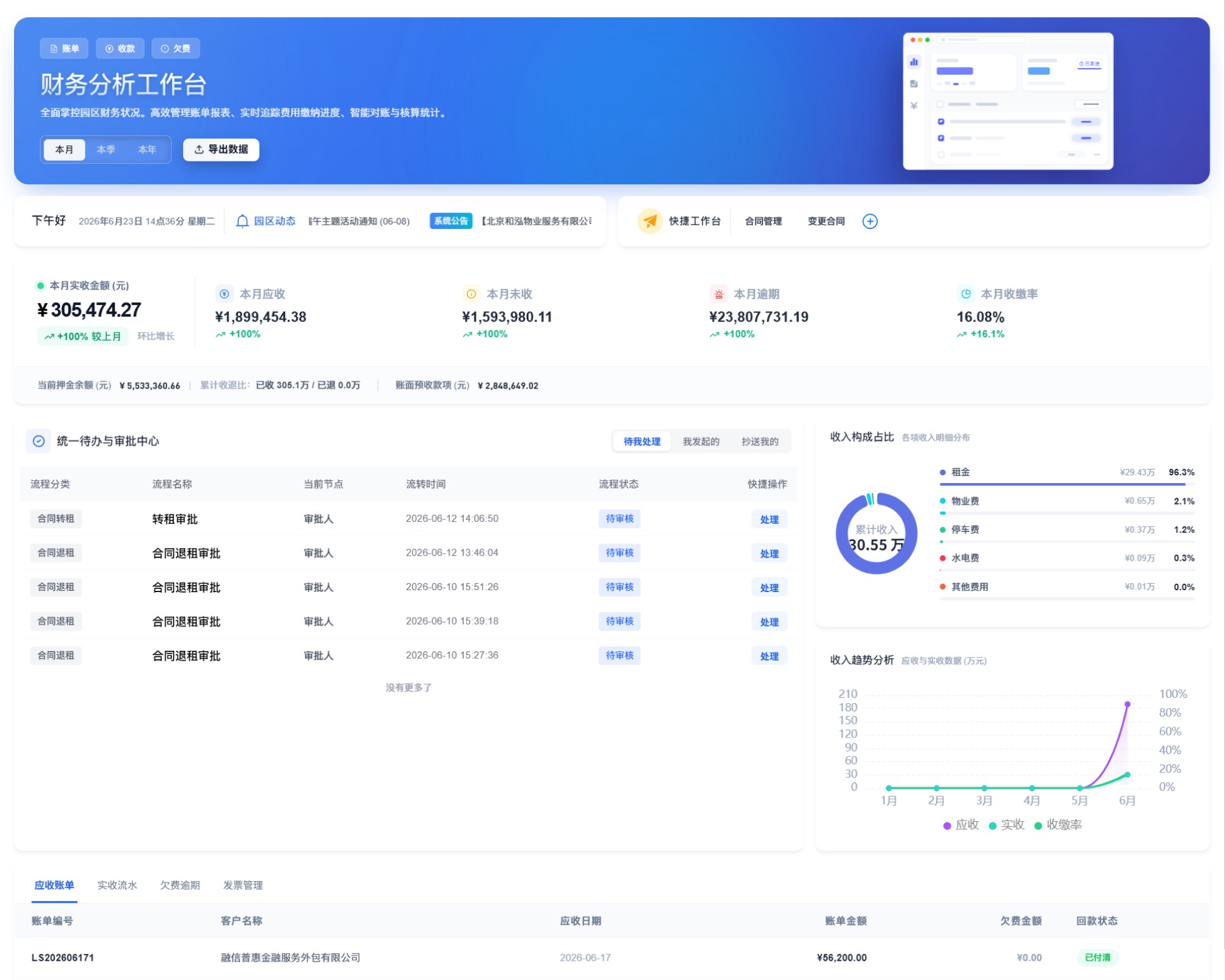The width and height of the screenshot is (1225, 980).
Task: Click the 租金 income progress bar
Action: [x=1067, y=485]
